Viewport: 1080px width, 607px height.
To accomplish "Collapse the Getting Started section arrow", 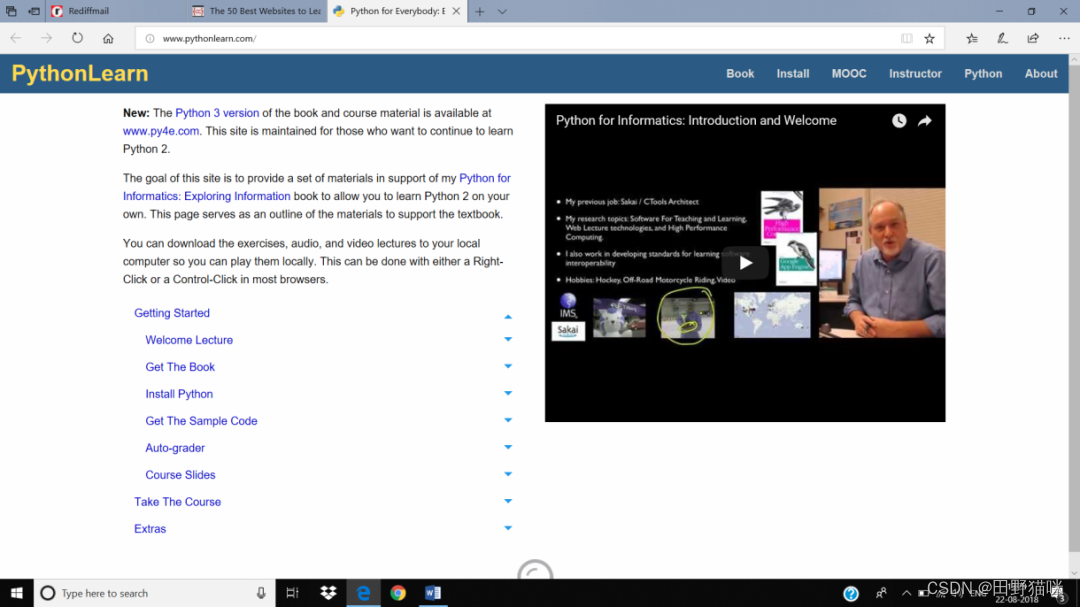I will [508, 316].
